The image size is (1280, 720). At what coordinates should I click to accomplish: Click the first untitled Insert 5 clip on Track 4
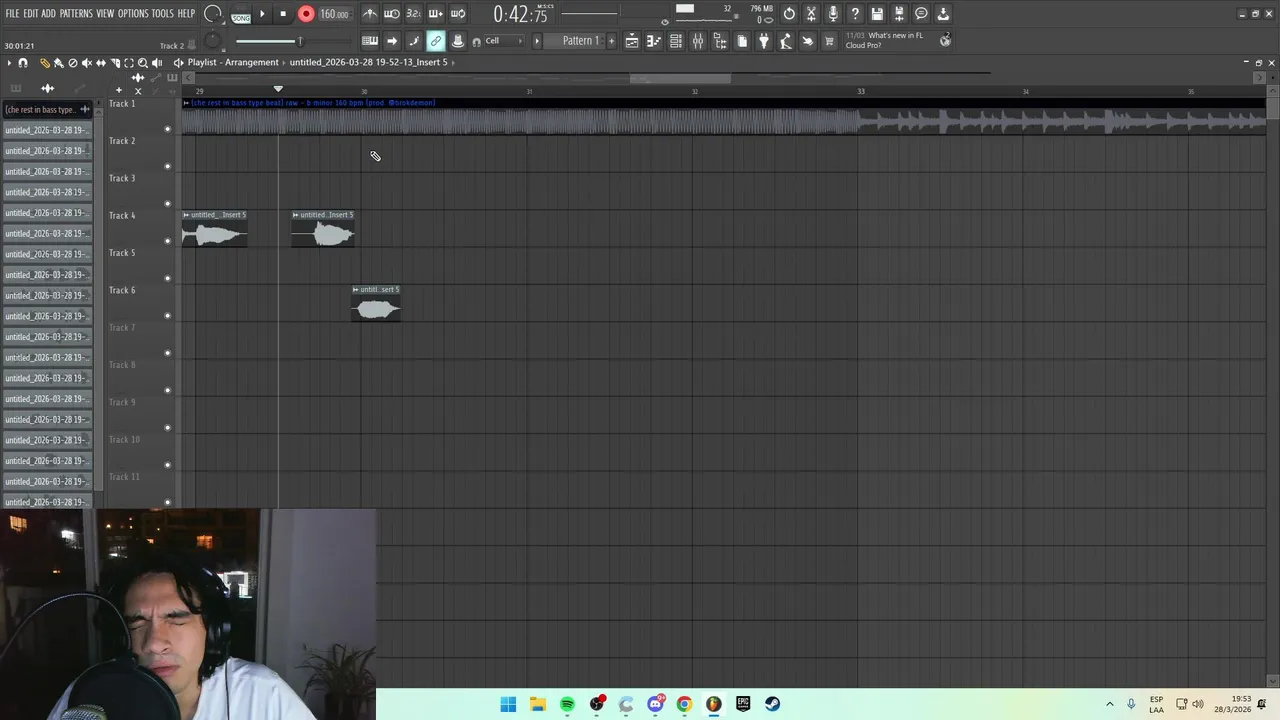click(214, 229)
